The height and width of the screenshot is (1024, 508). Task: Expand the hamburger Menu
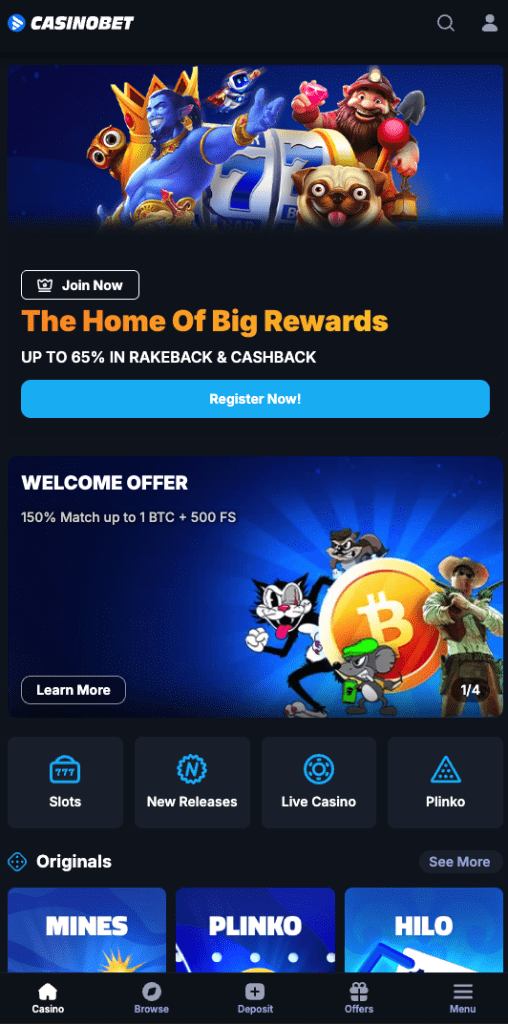463,999
